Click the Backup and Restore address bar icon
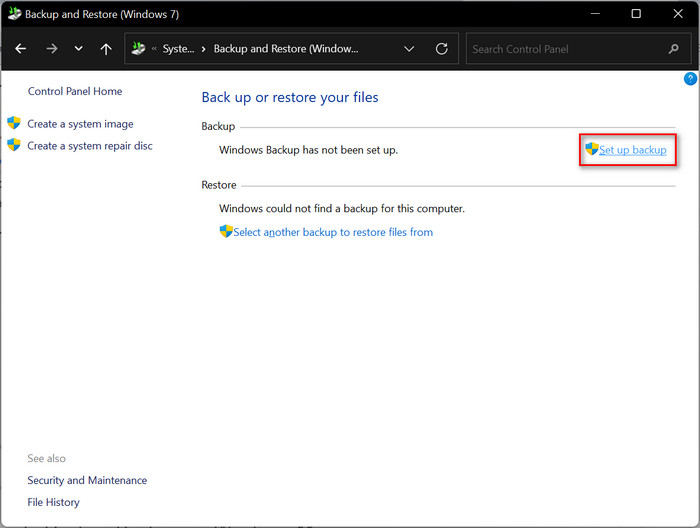 pyautogui.click(x=138, y=48)
